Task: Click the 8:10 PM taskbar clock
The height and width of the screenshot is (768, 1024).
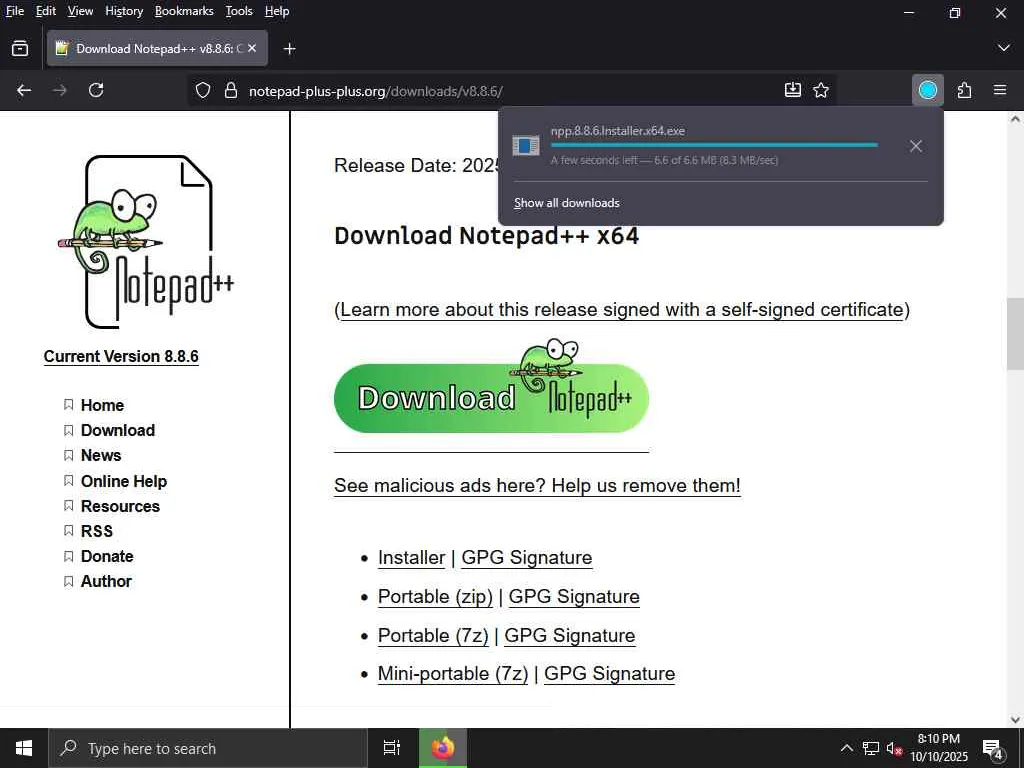Action: coord(939,748)
